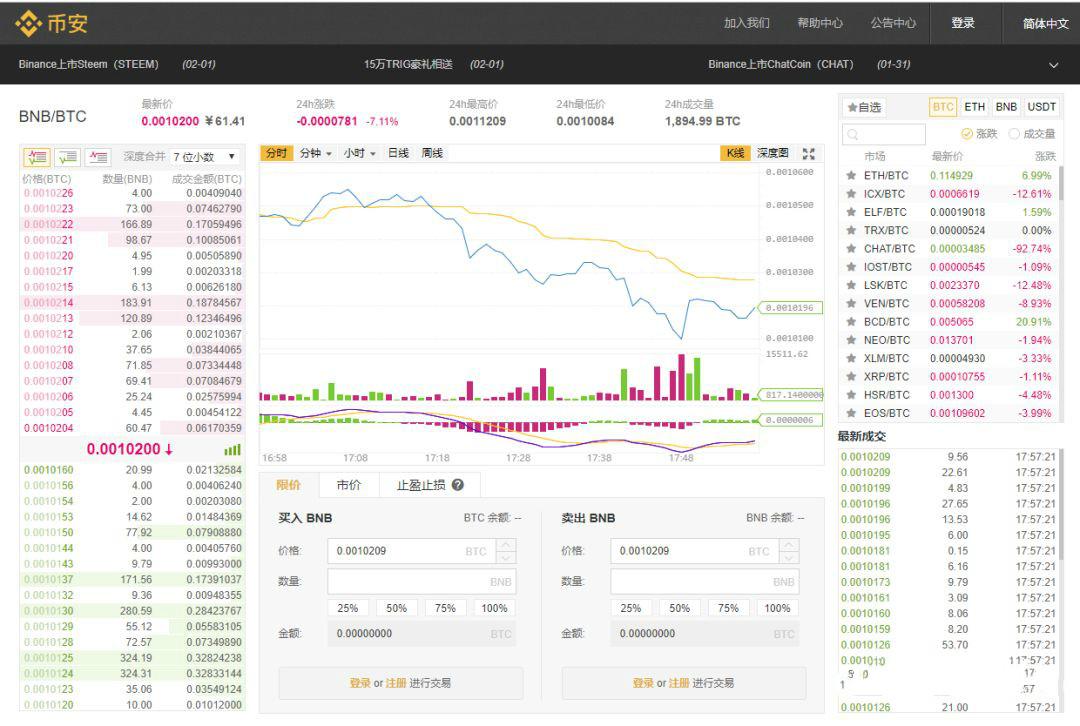Image resolution: width=1080 pixels, height=726 pixels.
Task: Click the 登录 button in the top bar
Action: click(963, 22)
